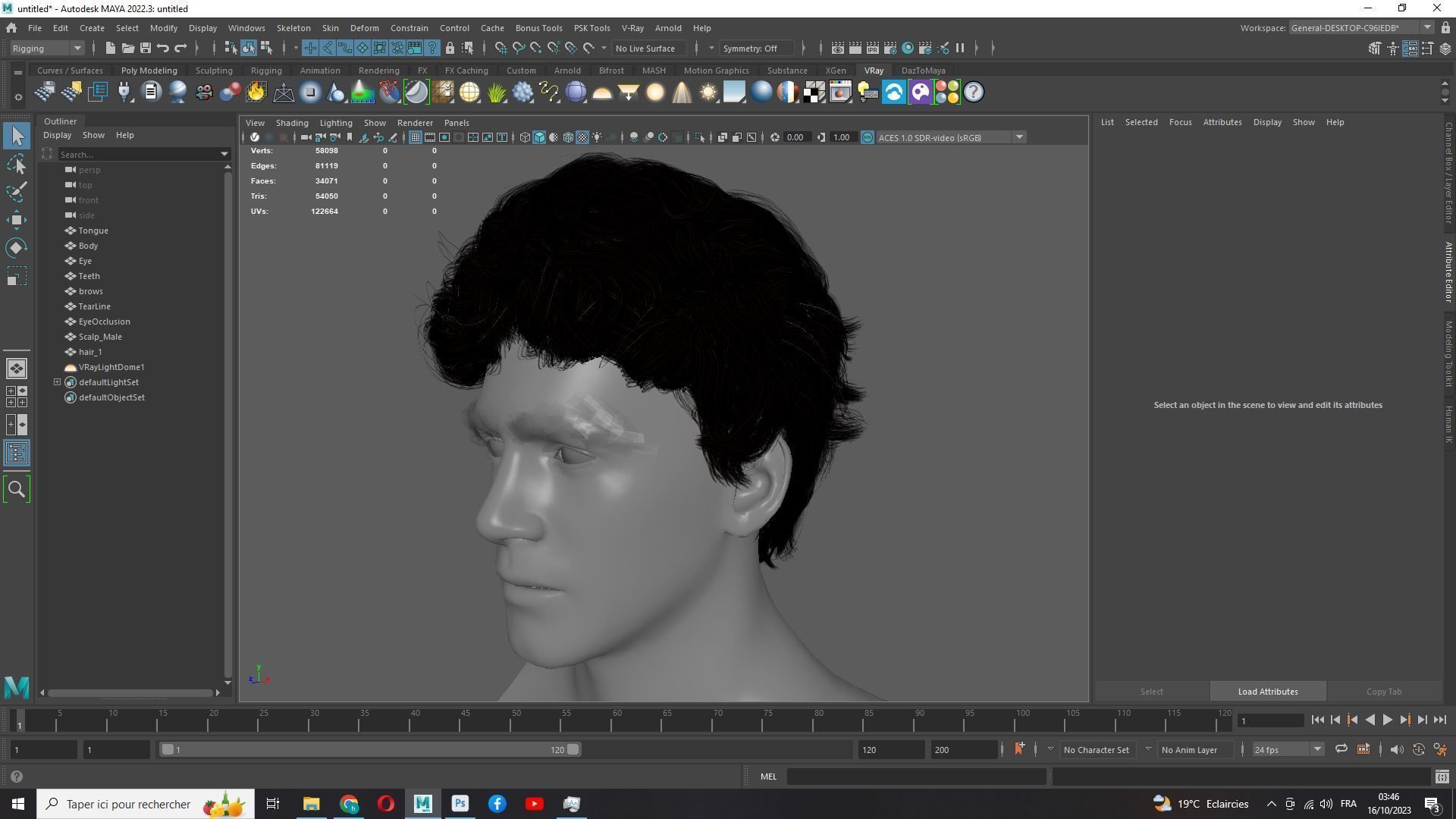The height and width of the screenshot is (819, 1456).
Task: Choose the Scale tool in toolbox
Action: [17, 276]
